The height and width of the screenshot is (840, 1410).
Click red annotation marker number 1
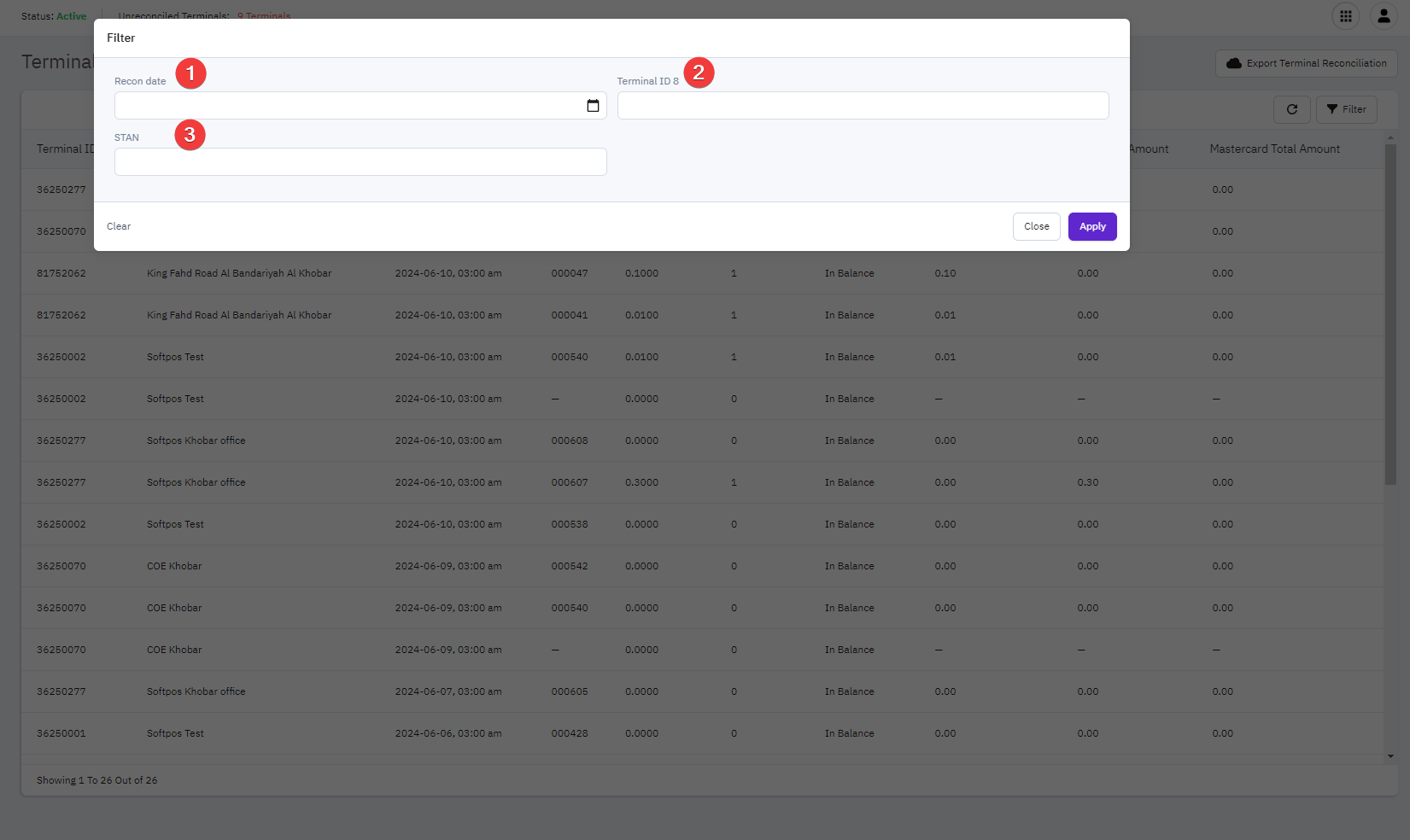[190, 73]
